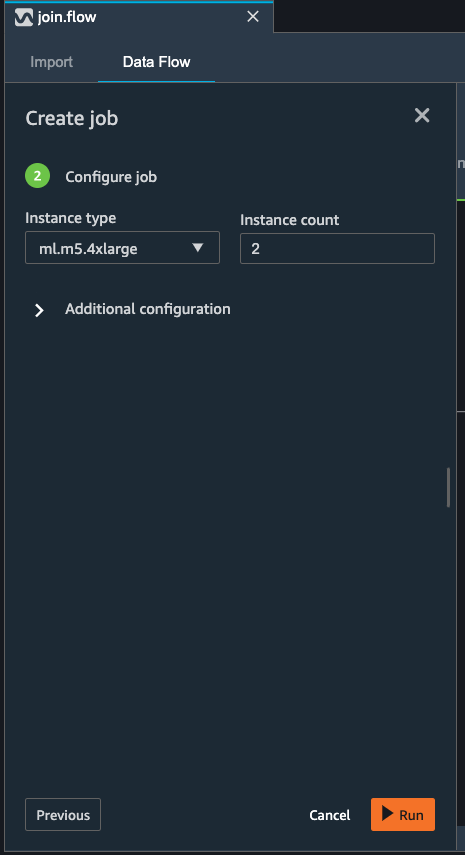The width and height of the screenshot is (465, 855).
Task: Close the join.flow tab
Action: tap(253, 17)
